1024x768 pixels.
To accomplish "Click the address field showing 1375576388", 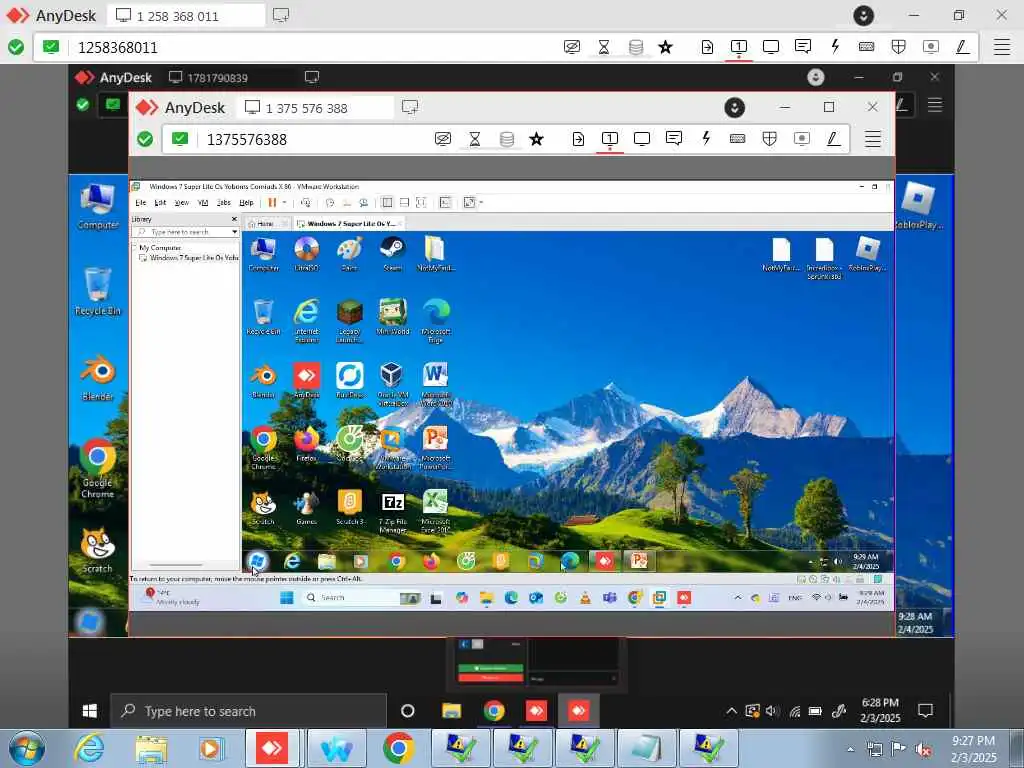I will pos(313,140).
